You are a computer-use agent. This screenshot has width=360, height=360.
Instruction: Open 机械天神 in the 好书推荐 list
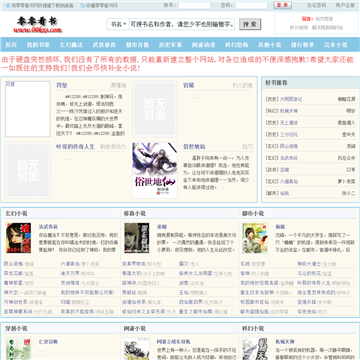289,111
